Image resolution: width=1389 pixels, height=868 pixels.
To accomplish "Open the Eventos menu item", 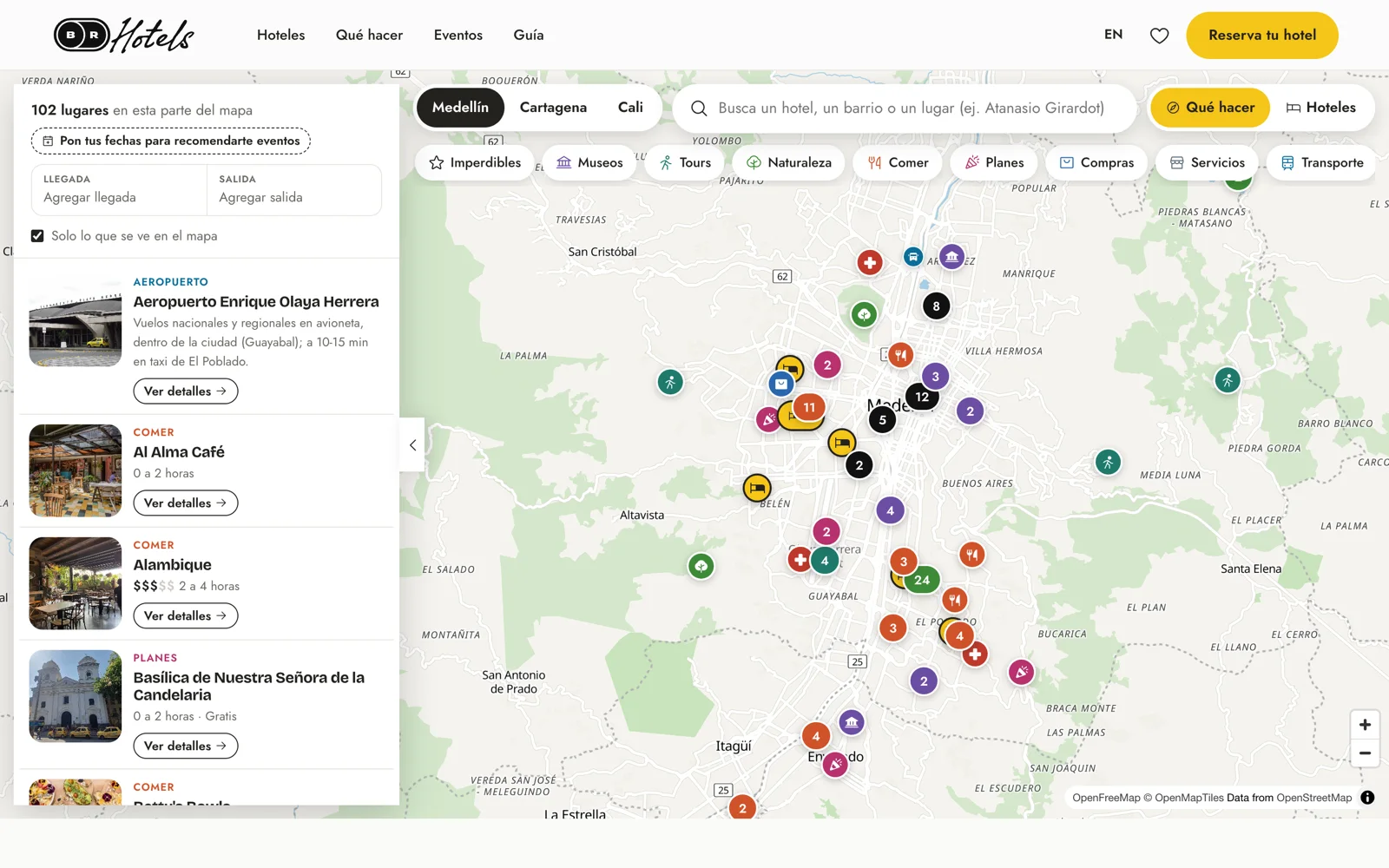I will tap(458, 36).
